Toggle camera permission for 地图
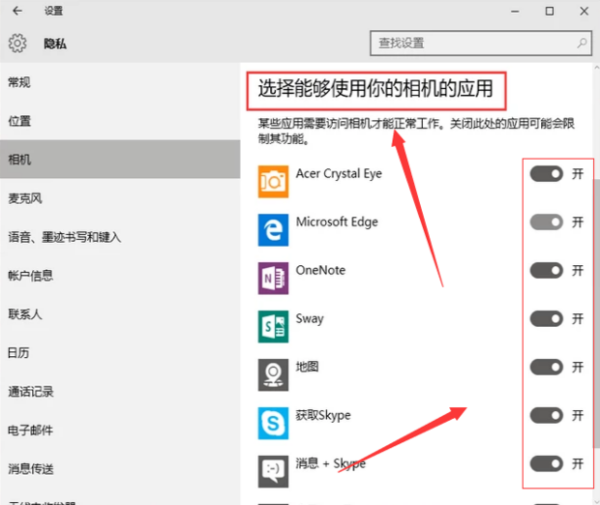600x505 pixels. point(546,367)
